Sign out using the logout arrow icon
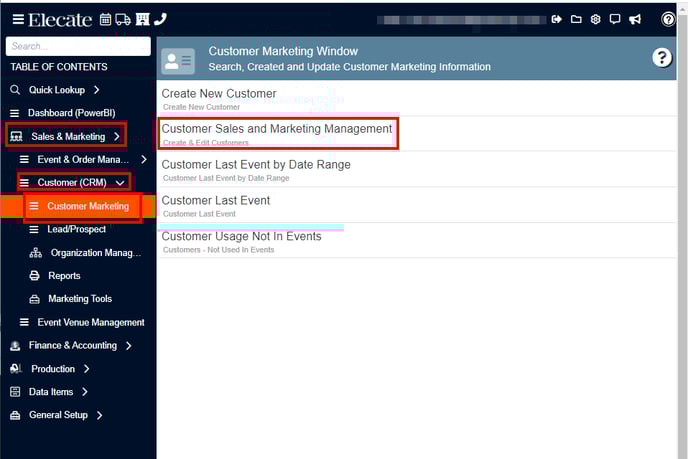688x459 pixels. point(556,19)
